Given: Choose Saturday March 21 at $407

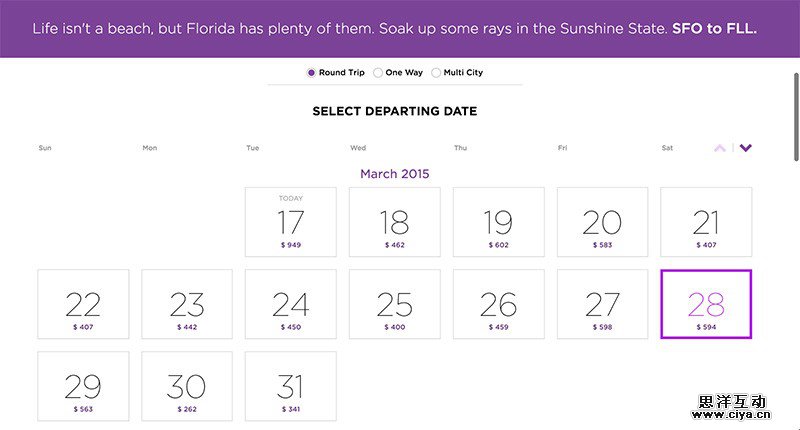Looking at the screenshot, I should click(x=706, y=222).
